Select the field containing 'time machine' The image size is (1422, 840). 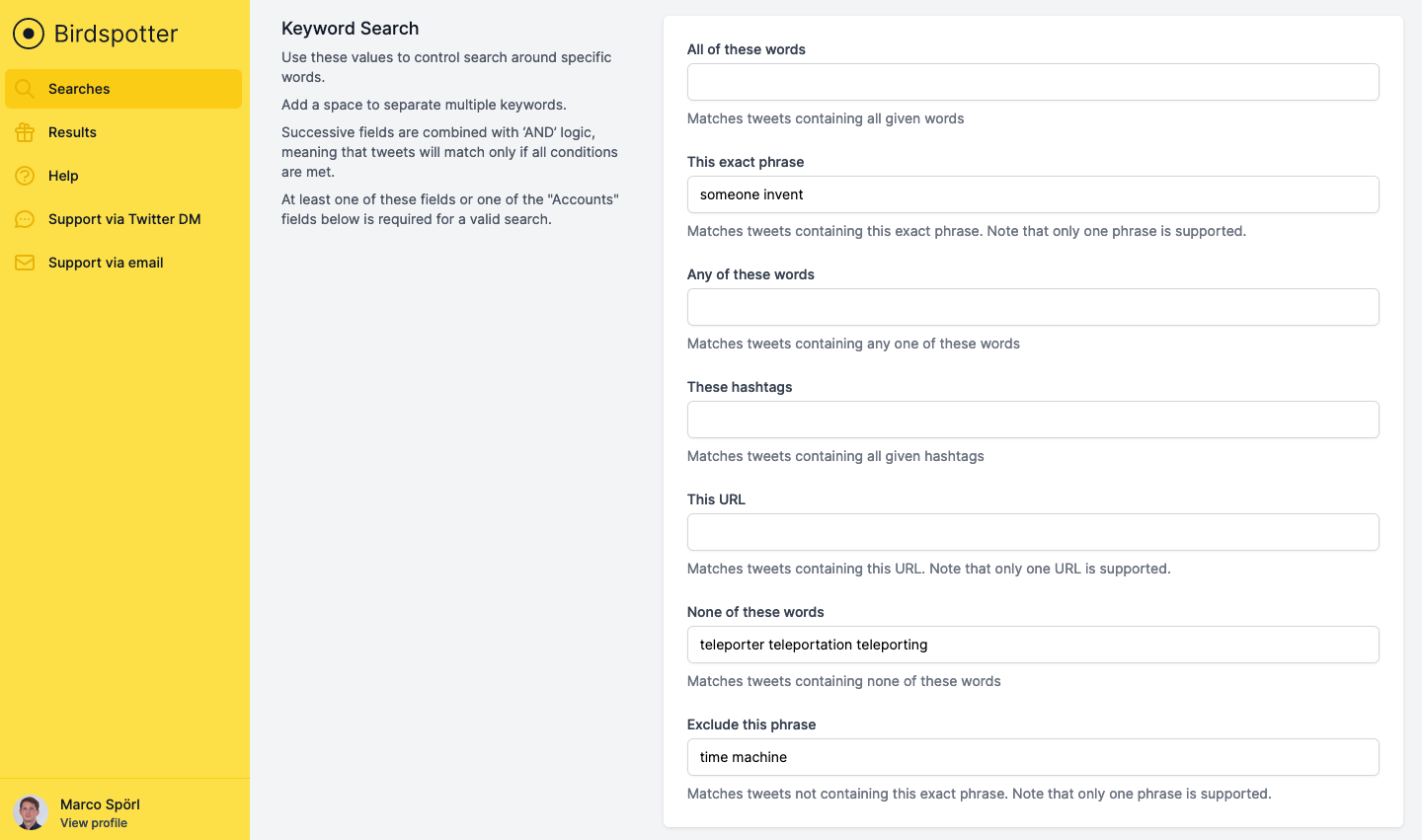pyautogui.click(x=1032, y=757)
